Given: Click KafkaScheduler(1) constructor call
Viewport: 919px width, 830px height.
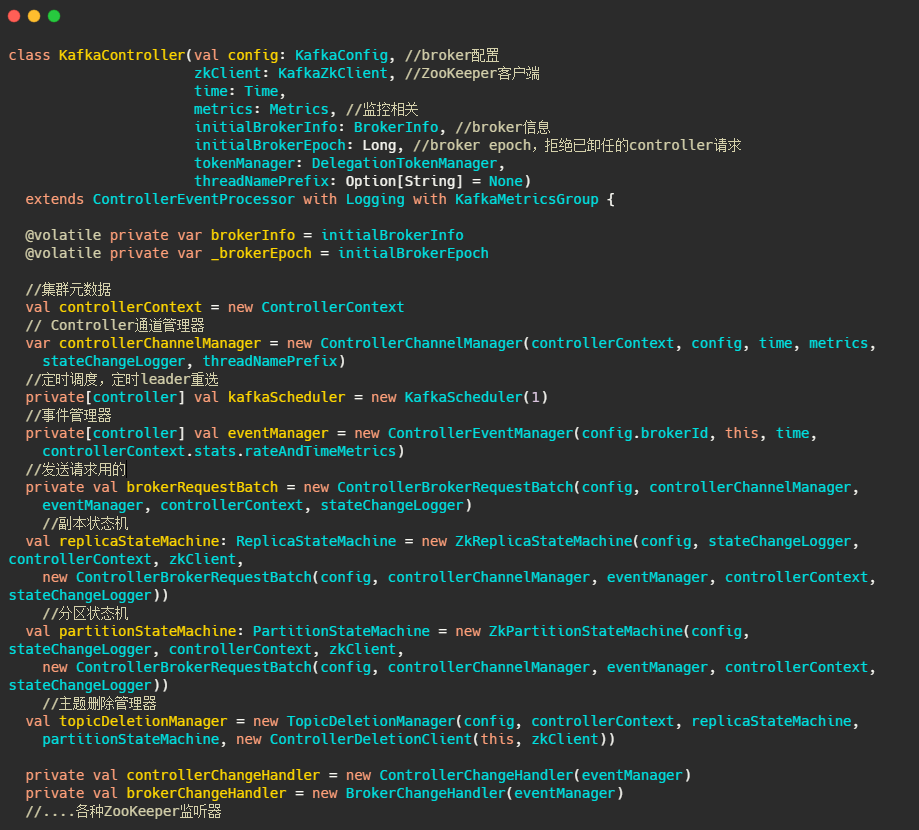Looking at the screenshot, I should [x=476, y=397].
